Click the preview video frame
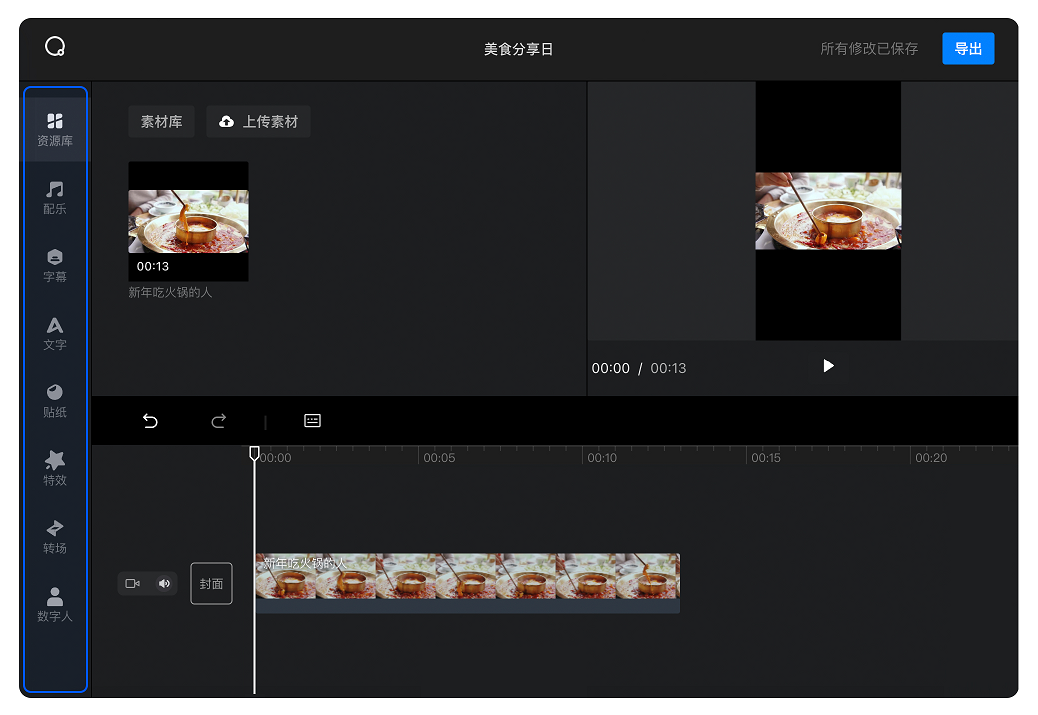This screenshot has width=1038, height=715. (x=828, y=211)
